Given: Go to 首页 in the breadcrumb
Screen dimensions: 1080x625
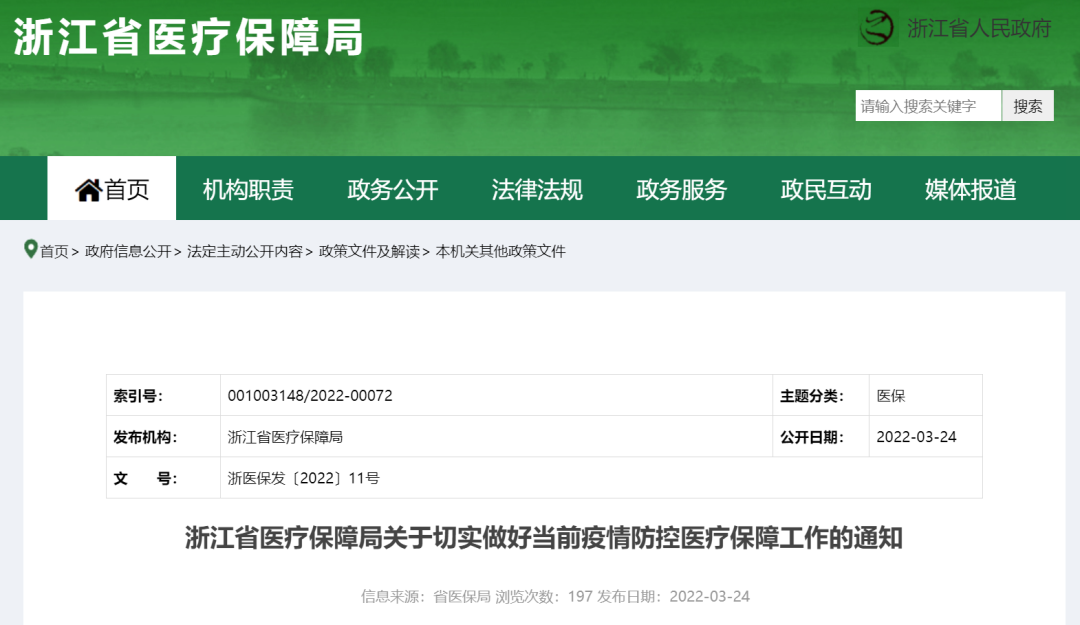Looking at the screenshot, I should tap(54, 252).
